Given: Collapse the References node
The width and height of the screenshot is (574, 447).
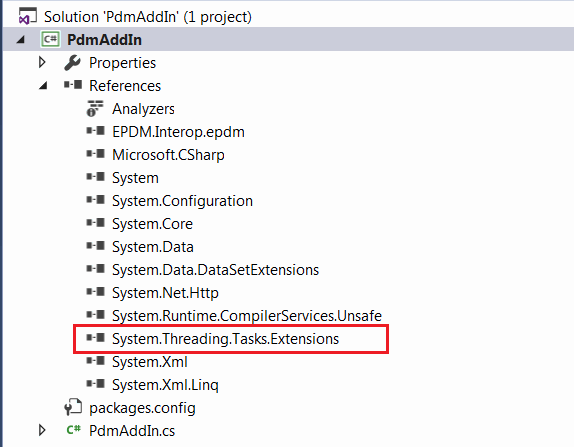Looking at the screenshot, I should [x=43, y=86].
